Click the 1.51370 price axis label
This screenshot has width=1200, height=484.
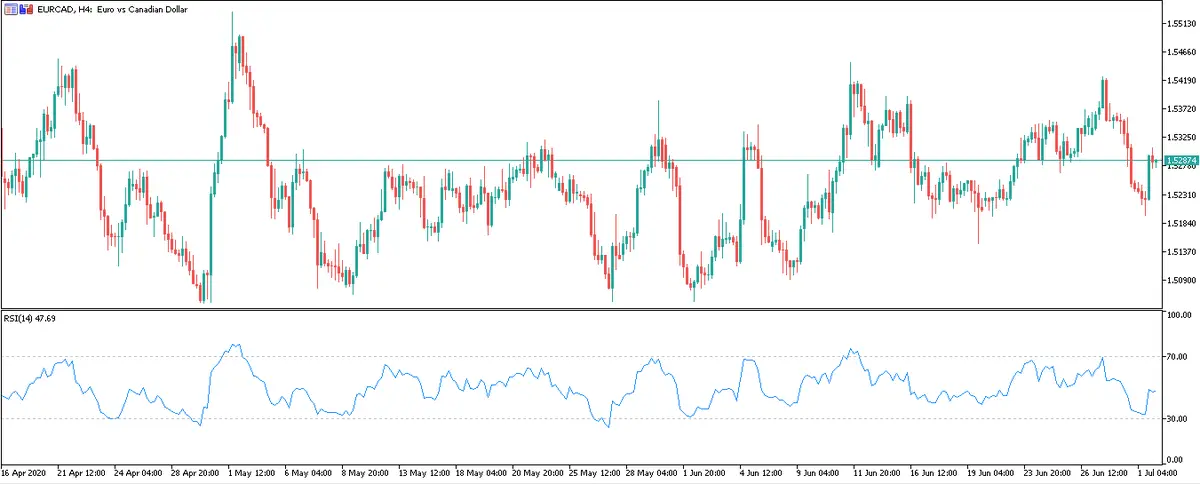pos(1182,252)
